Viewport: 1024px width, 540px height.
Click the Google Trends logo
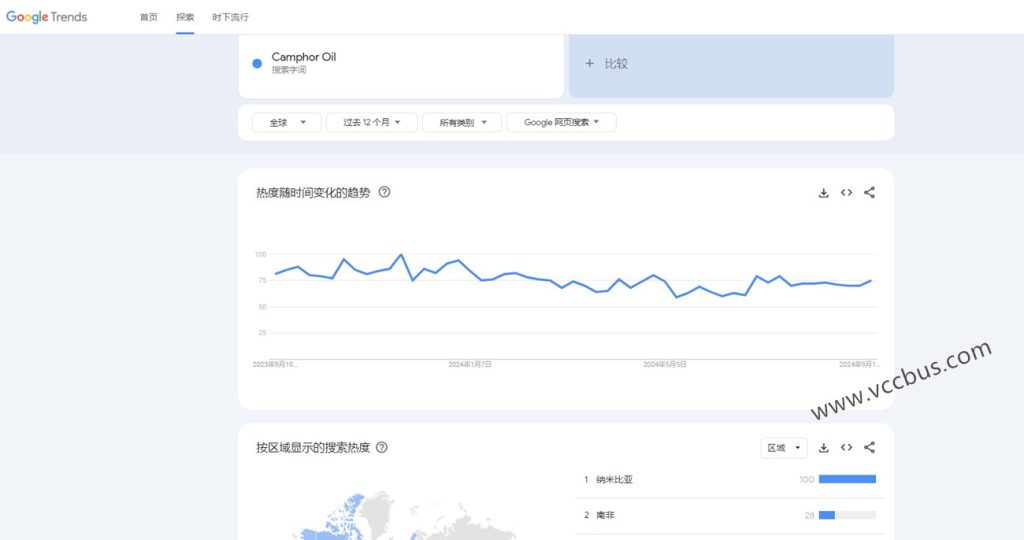(47, 17)
